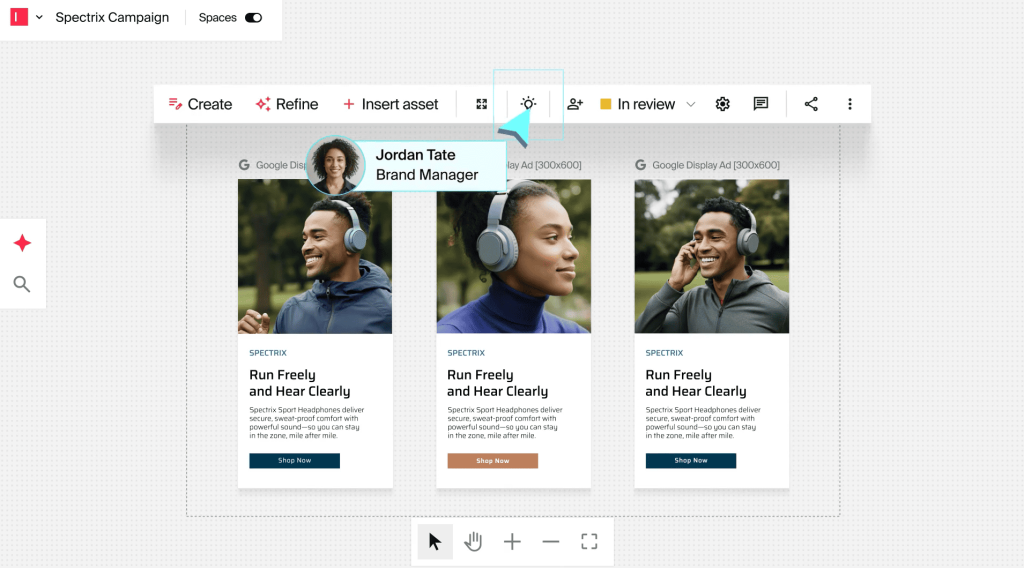
Task: Select the third ad image thumbnail
Action: pyautogui.click(x=711, y=256)
